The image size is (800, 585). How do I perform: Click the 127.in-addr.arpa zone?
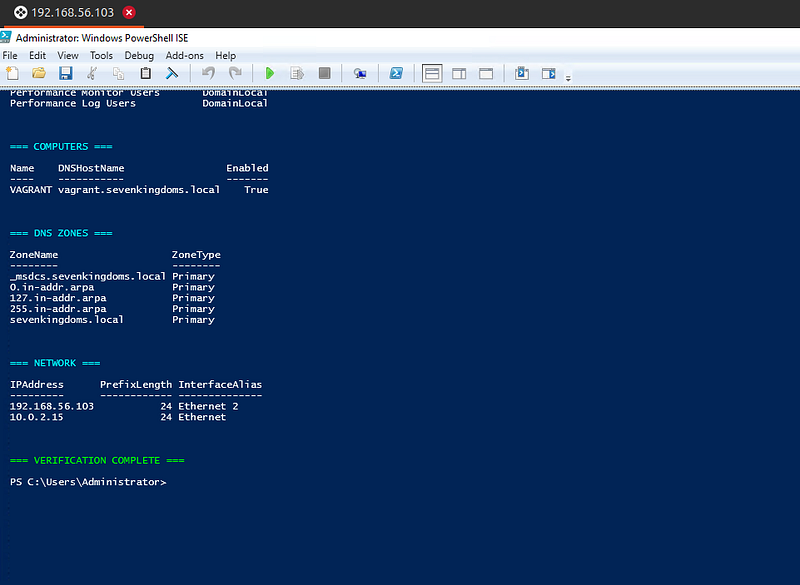point(58,298)
